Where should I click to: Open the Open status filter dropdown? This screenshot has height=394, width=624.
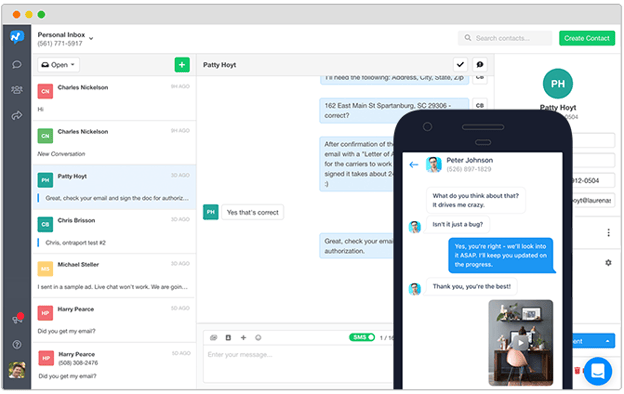tap(58, 65)
